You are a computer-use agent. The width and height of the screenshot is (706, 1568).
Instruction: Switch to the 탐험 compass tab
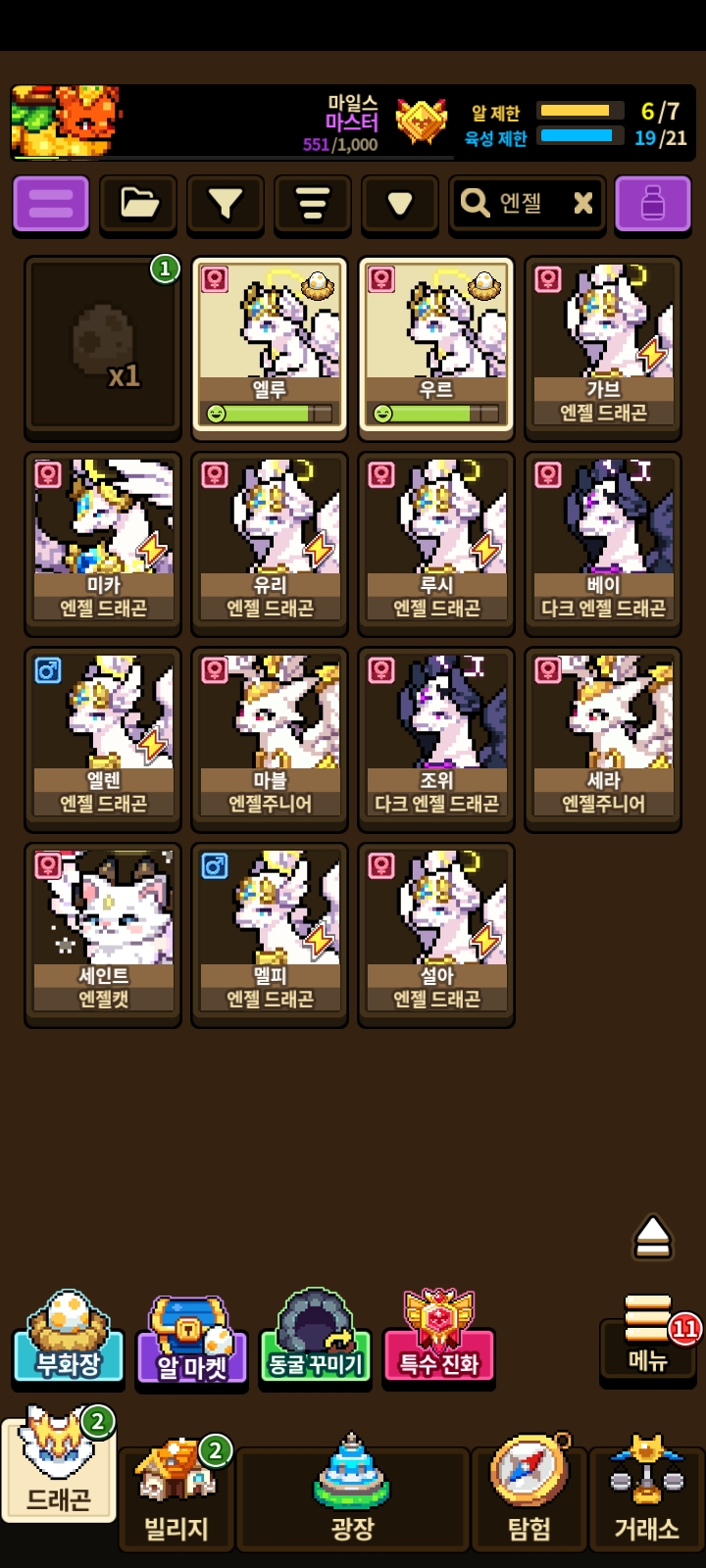[529, 1494]
